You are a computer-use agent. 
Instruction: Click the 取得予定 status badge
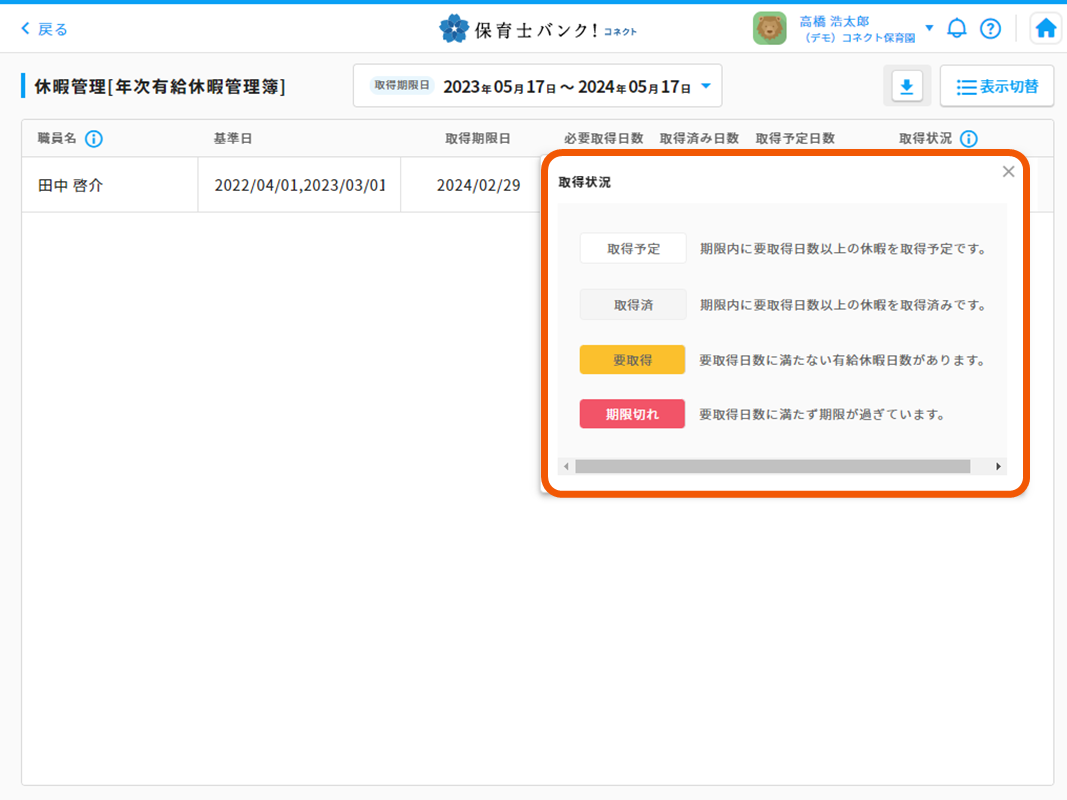[x=632, y=249]
